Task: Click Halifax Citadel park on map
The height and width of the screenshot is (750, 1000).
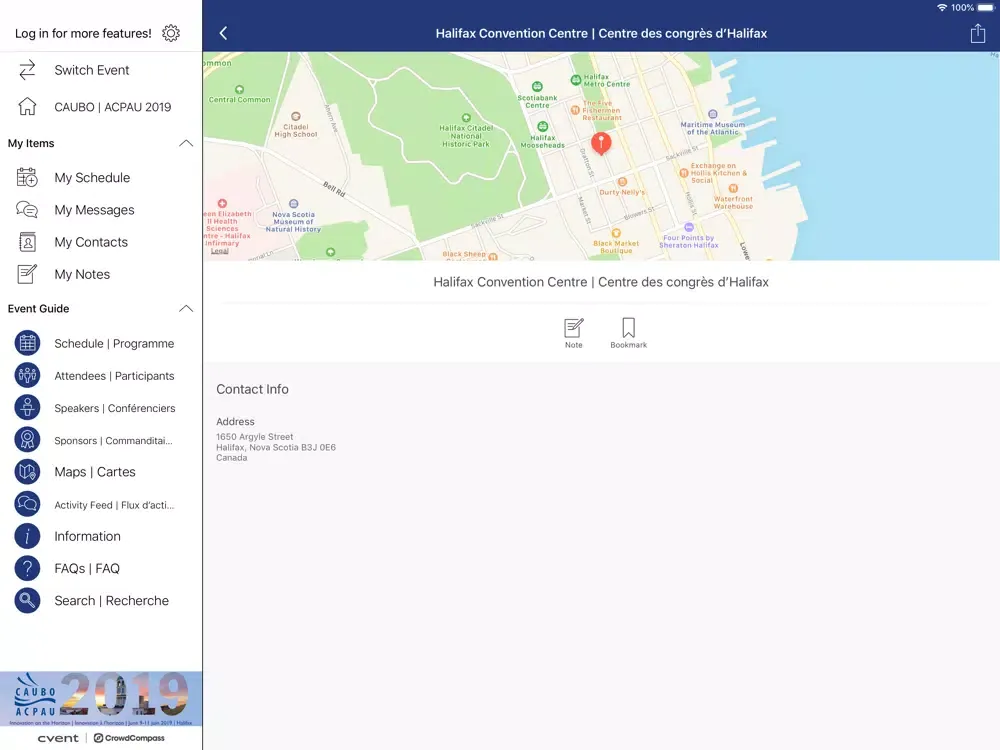Action: coord(466,132)
